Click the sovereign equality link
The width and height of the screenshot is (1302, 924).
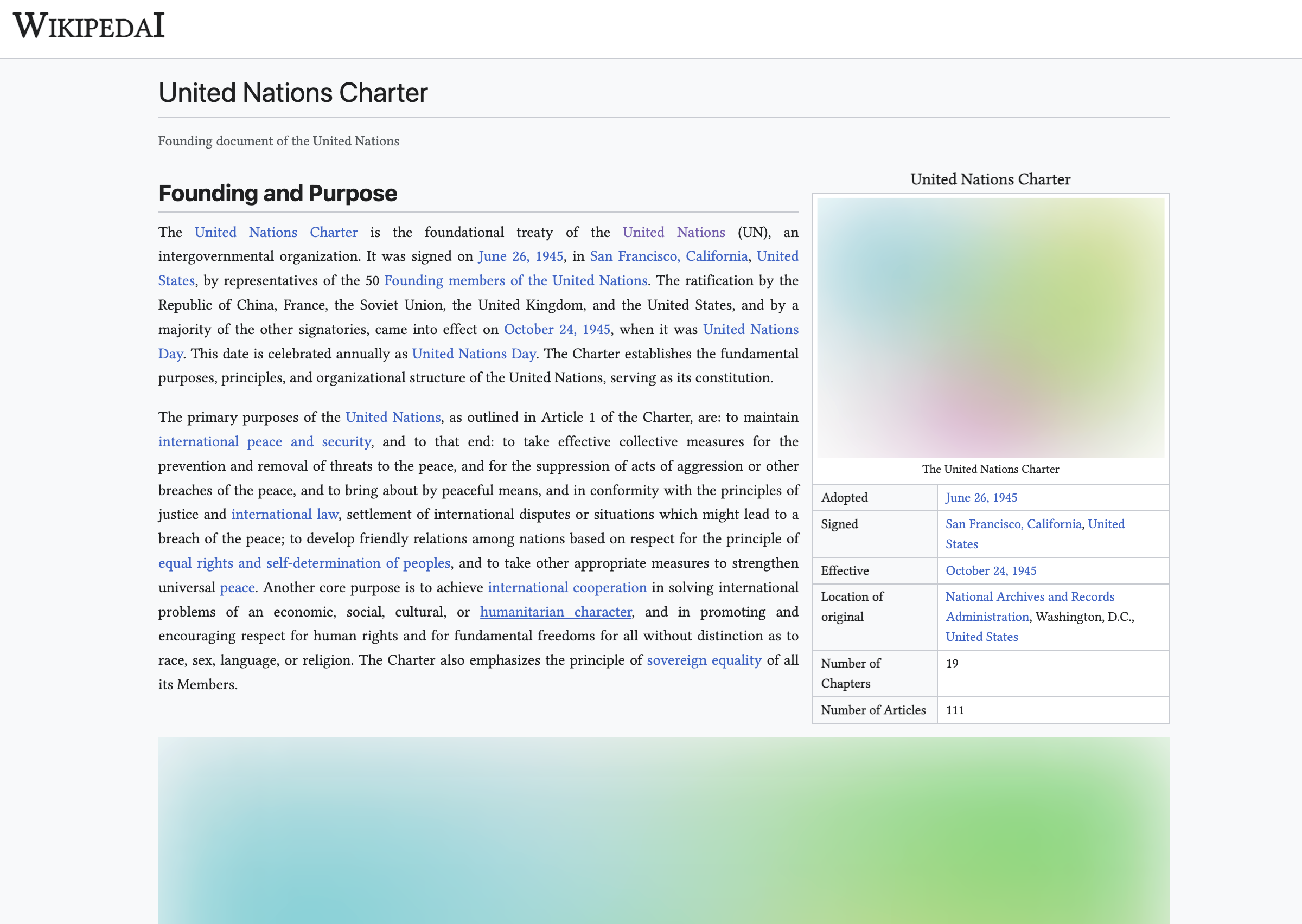(x=704, y=660)
